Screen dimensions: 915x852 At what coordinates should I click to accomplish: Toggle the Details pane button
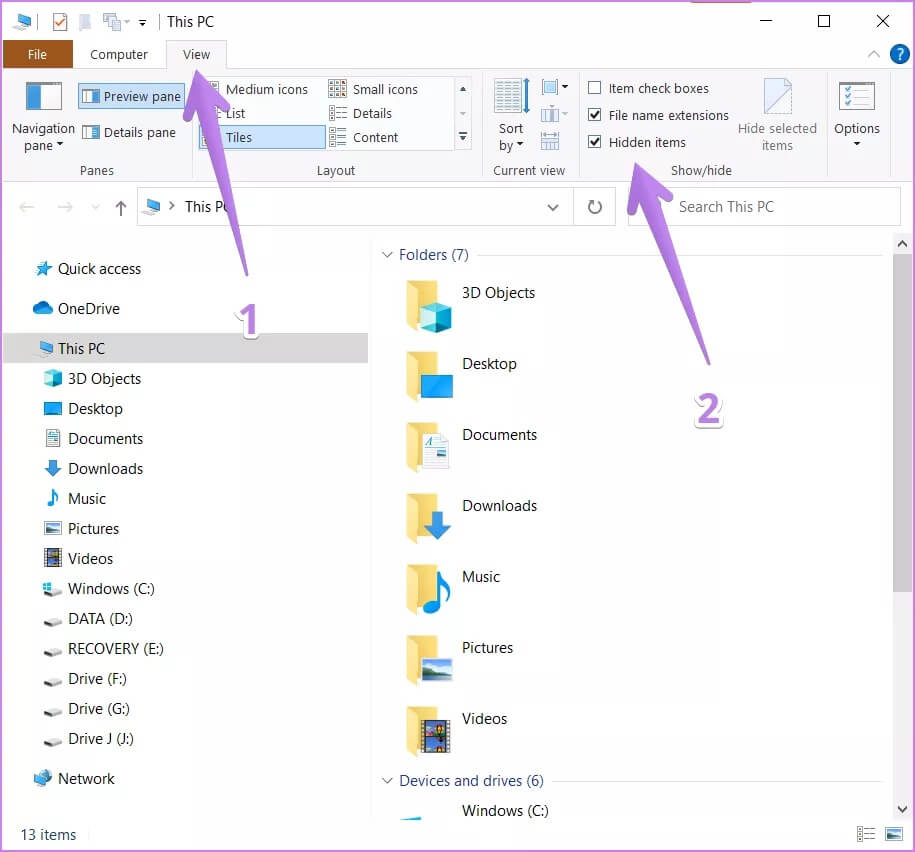click(129, 132)
